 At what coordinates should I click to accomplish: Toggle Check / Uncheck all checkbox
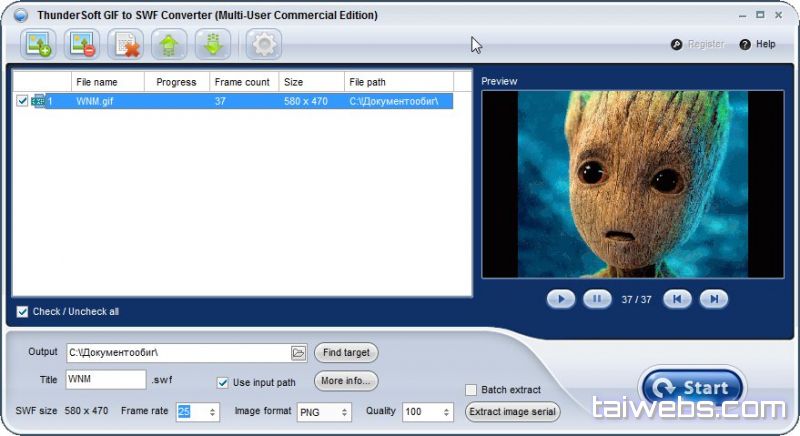[23, 312]
